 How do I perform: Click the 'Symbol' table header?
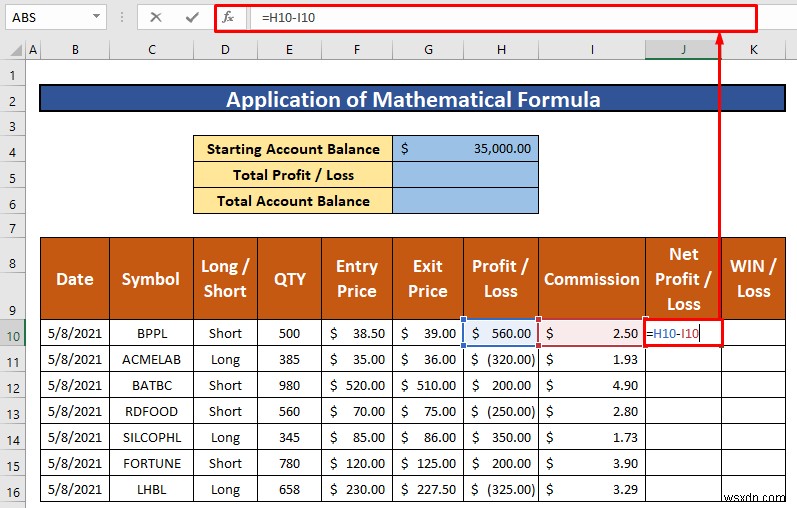pyautogui.click(x=151, y=279)
